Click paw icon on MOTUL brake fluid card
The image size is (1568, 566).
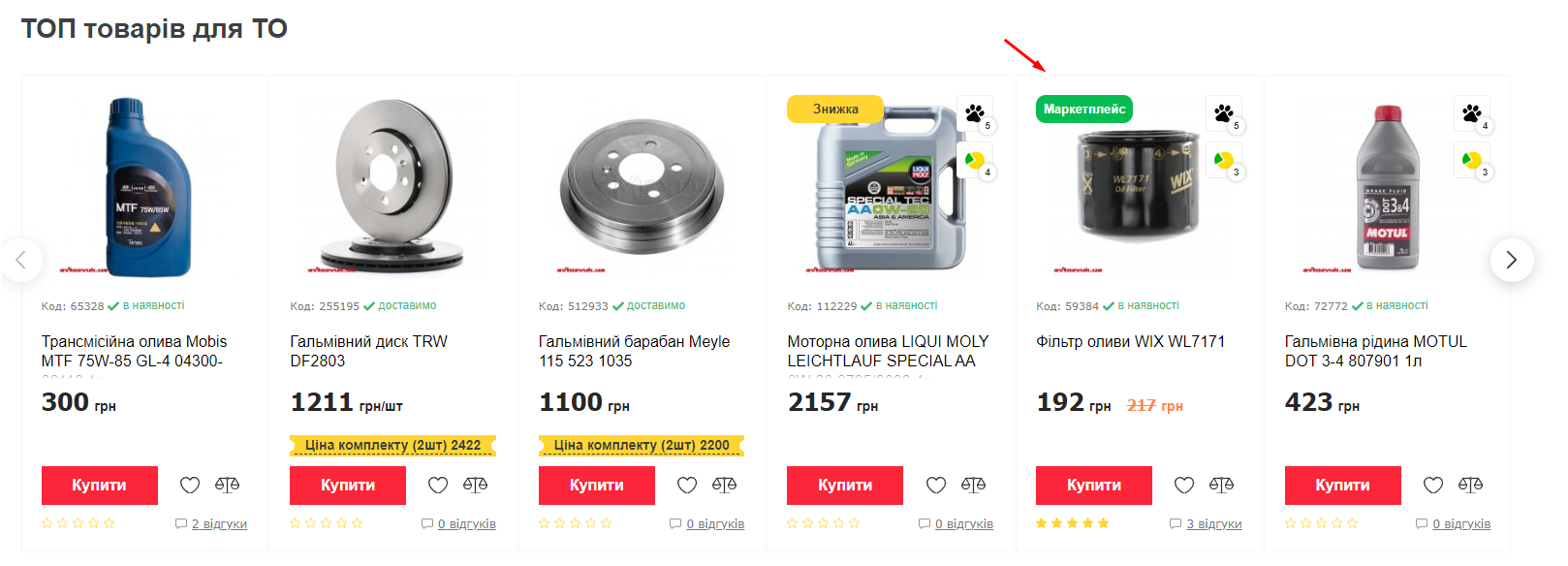[1471, 113]
